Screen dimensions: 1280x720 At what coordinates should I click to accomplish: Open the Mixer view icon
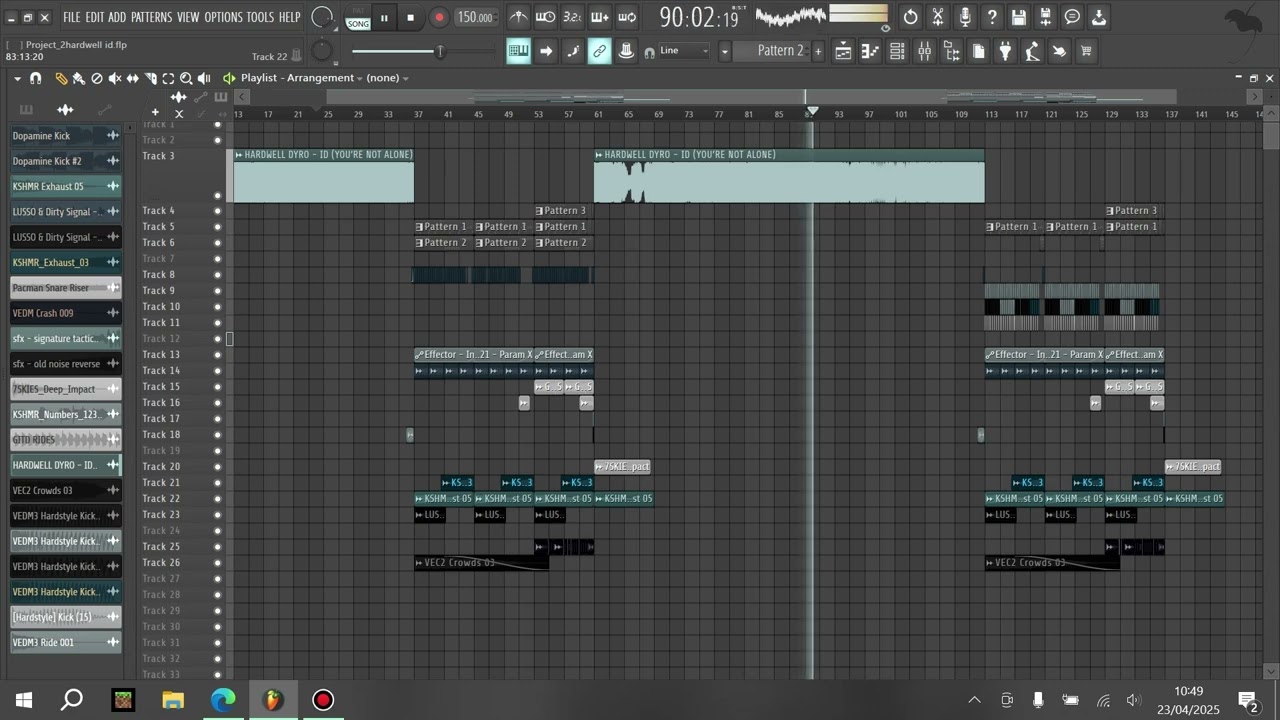pyautogui.click(x=924, y=51)
